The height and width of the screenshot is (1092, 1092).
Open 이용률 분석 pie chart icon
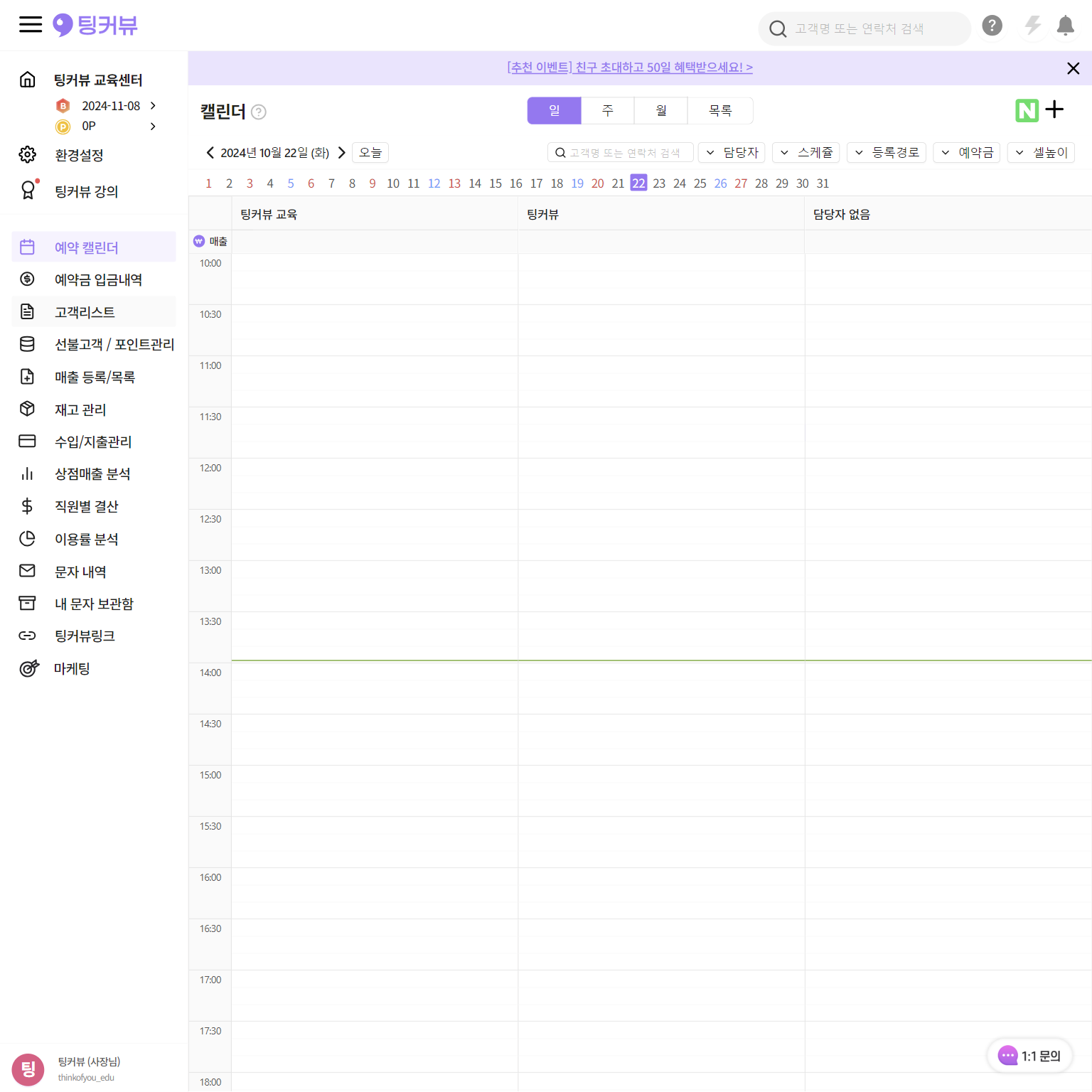(x=28, y=538)
